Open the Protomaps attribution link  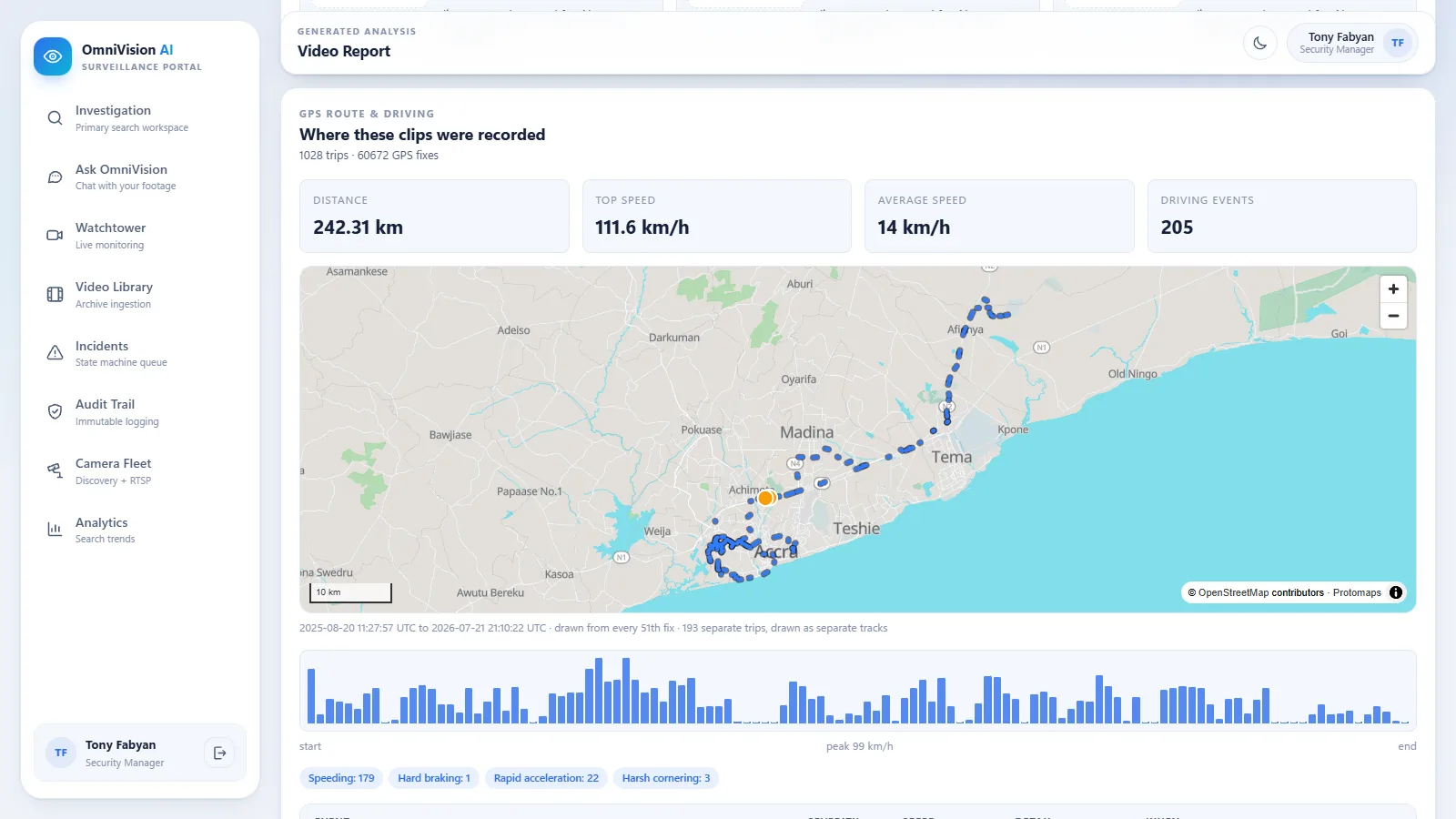(x=1357, y=592)
